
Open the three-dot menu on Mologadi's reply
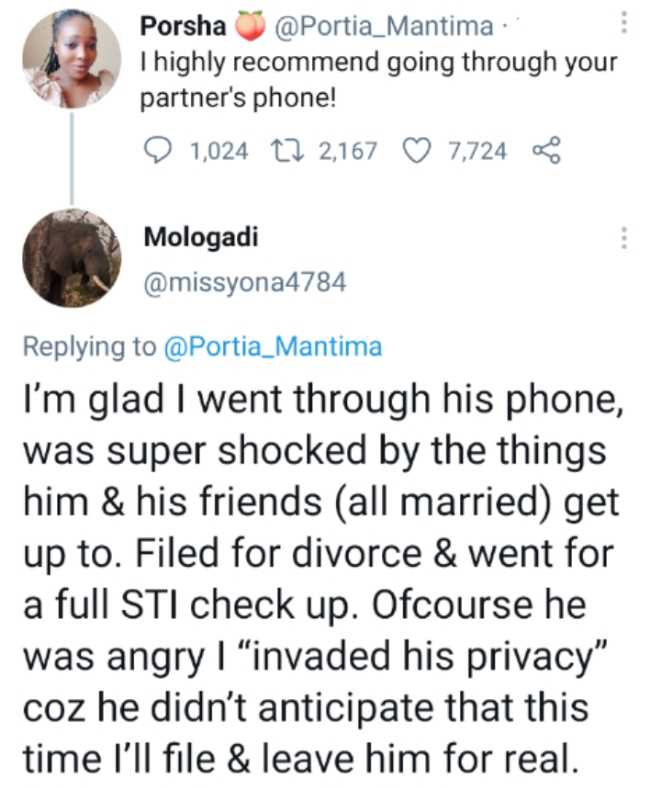coord(625,239)
